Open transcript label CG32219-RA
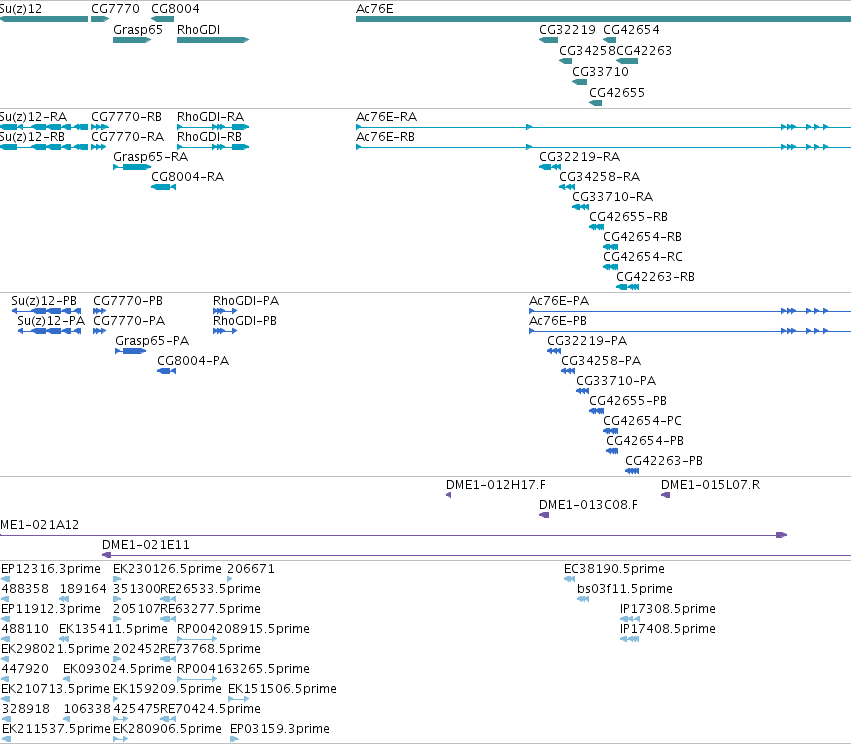 pos(579,157)
